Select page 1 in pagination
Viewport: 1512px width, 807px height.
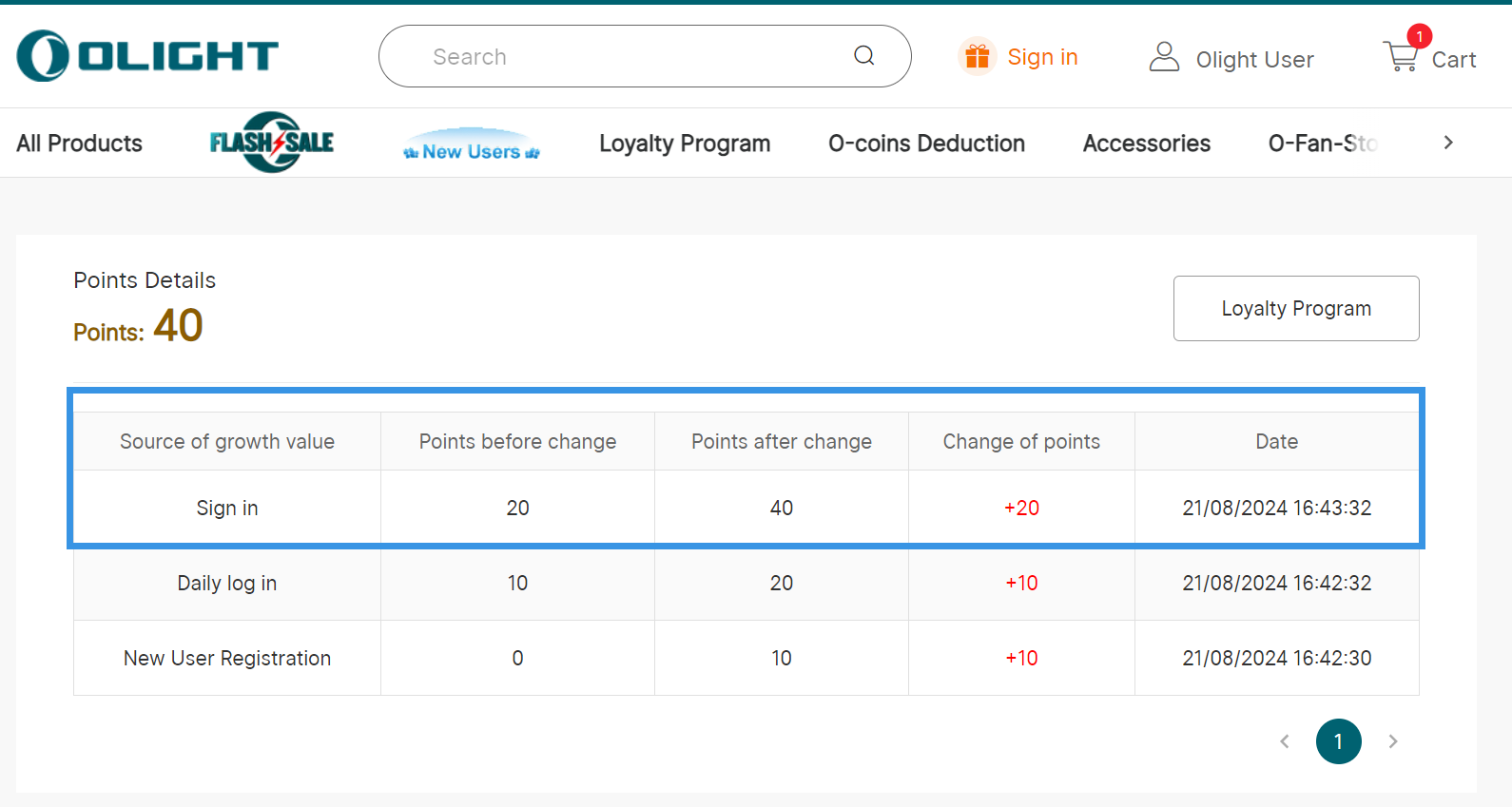[x=1338, y=741]
